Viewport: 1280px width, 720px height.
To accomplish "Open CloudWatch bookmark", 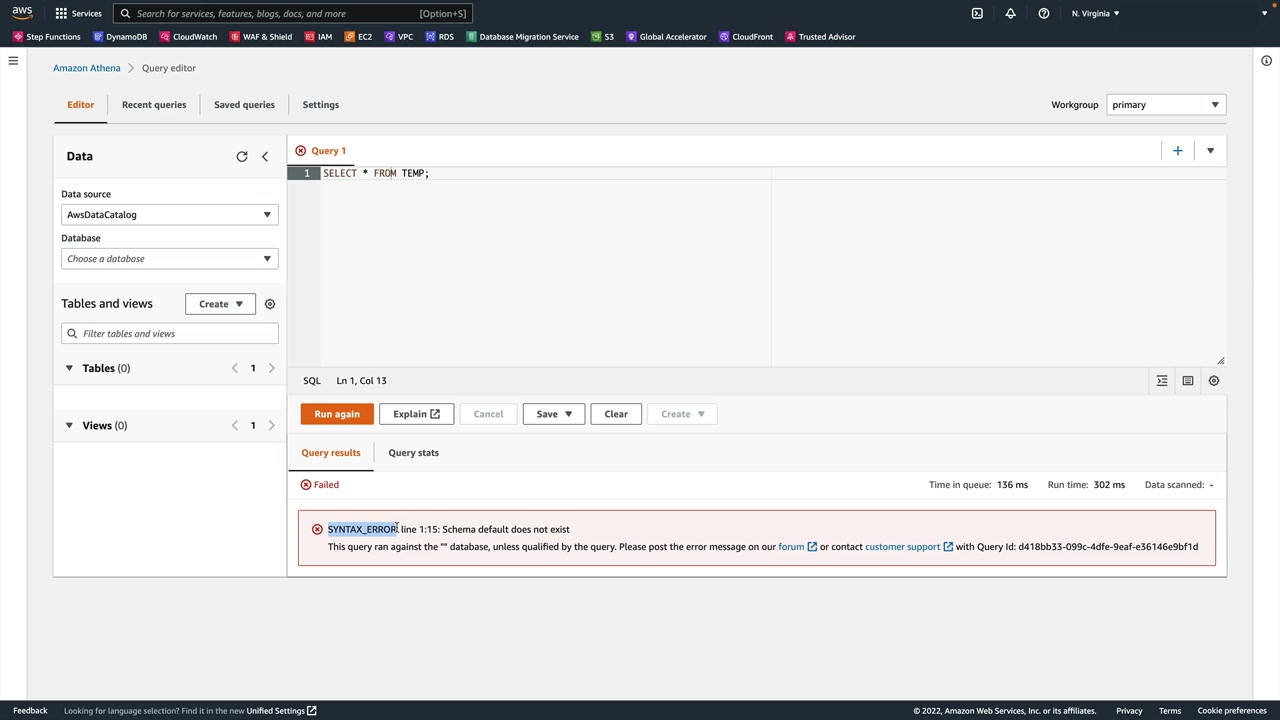I will coord(188,37).
